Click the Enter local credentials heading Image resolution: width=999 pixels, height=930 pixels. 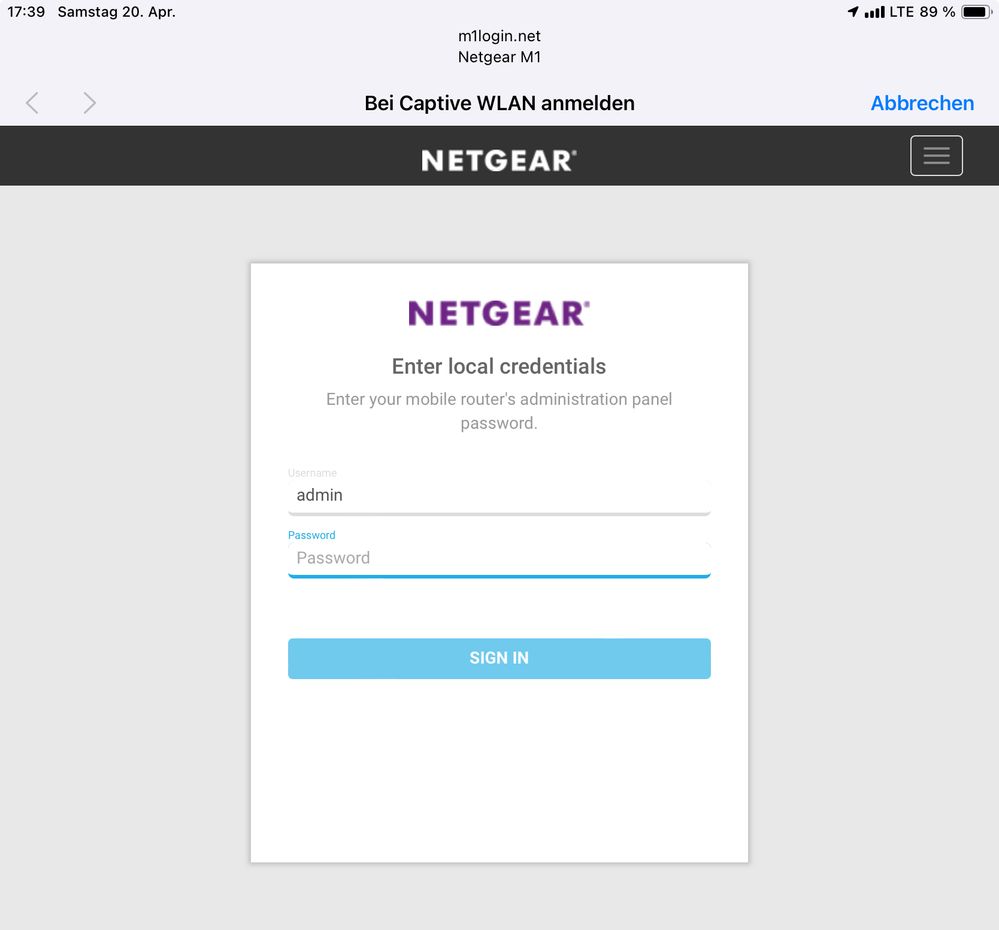click(x=499, y=366)
